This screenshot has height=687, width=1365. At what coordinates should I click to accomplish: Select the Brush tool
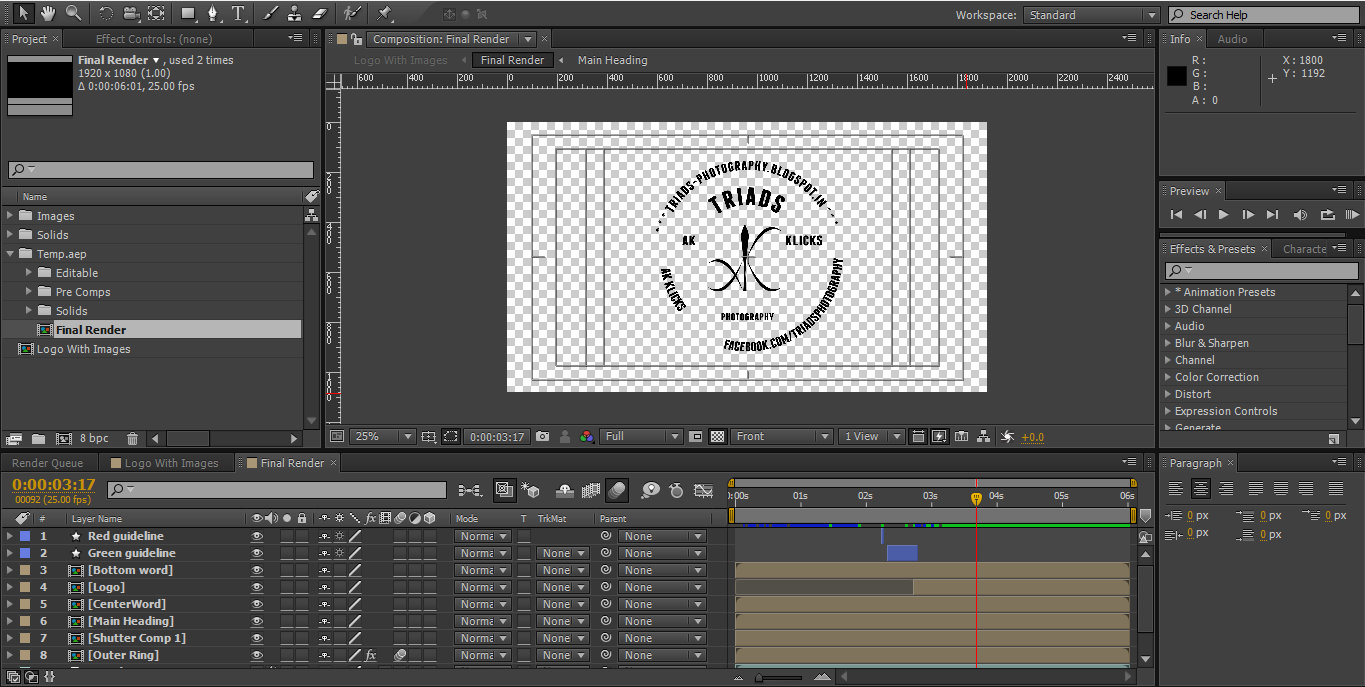pyautogui.click(x=270, y=13)
